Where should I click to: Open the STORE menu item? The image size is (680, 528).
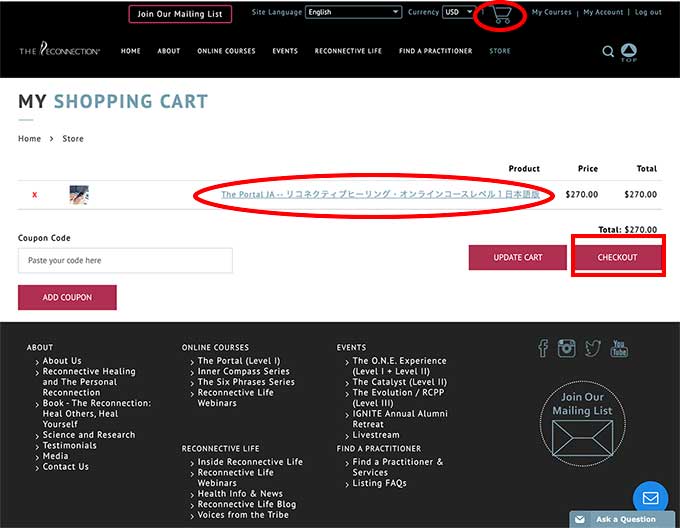coord(500,51)
